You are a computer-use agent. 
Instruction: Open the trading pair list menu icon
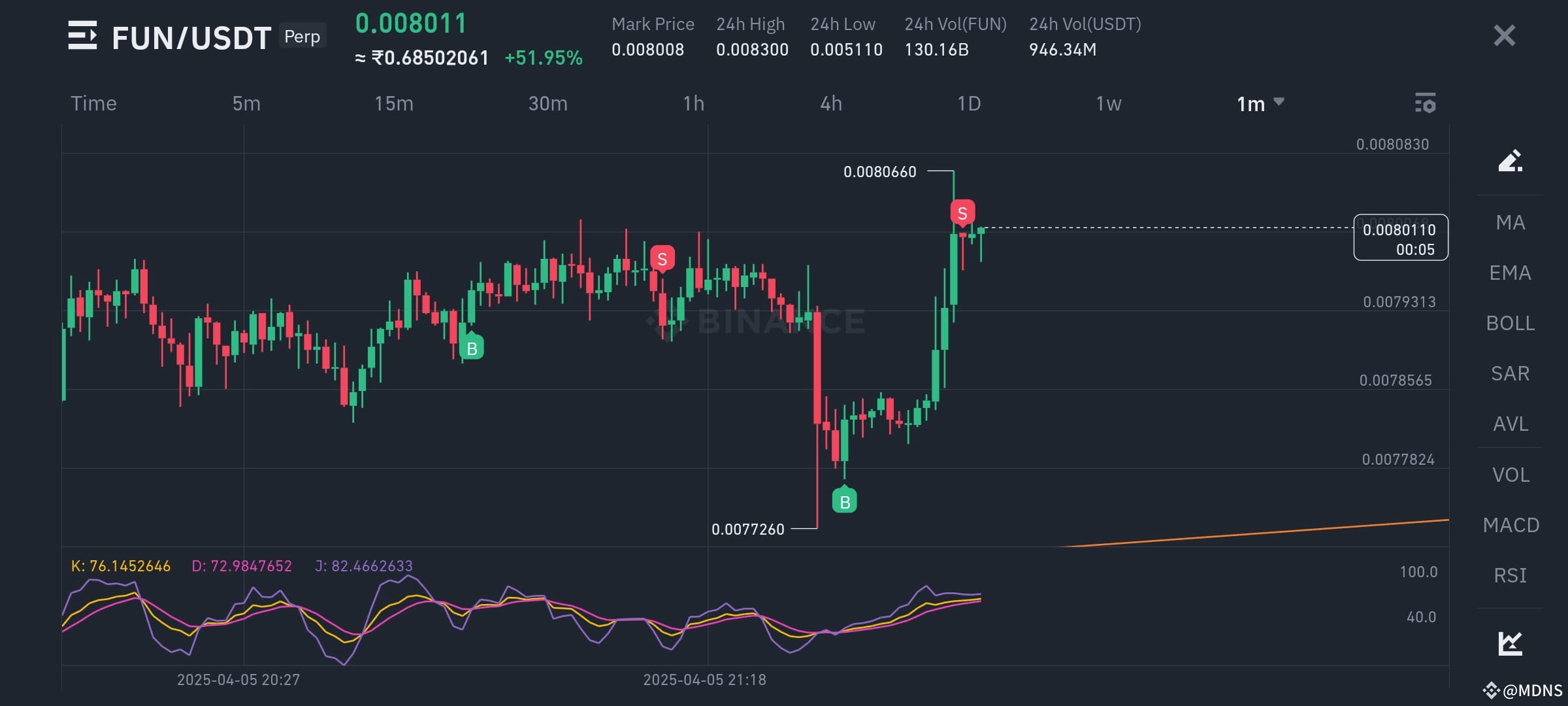82,35
